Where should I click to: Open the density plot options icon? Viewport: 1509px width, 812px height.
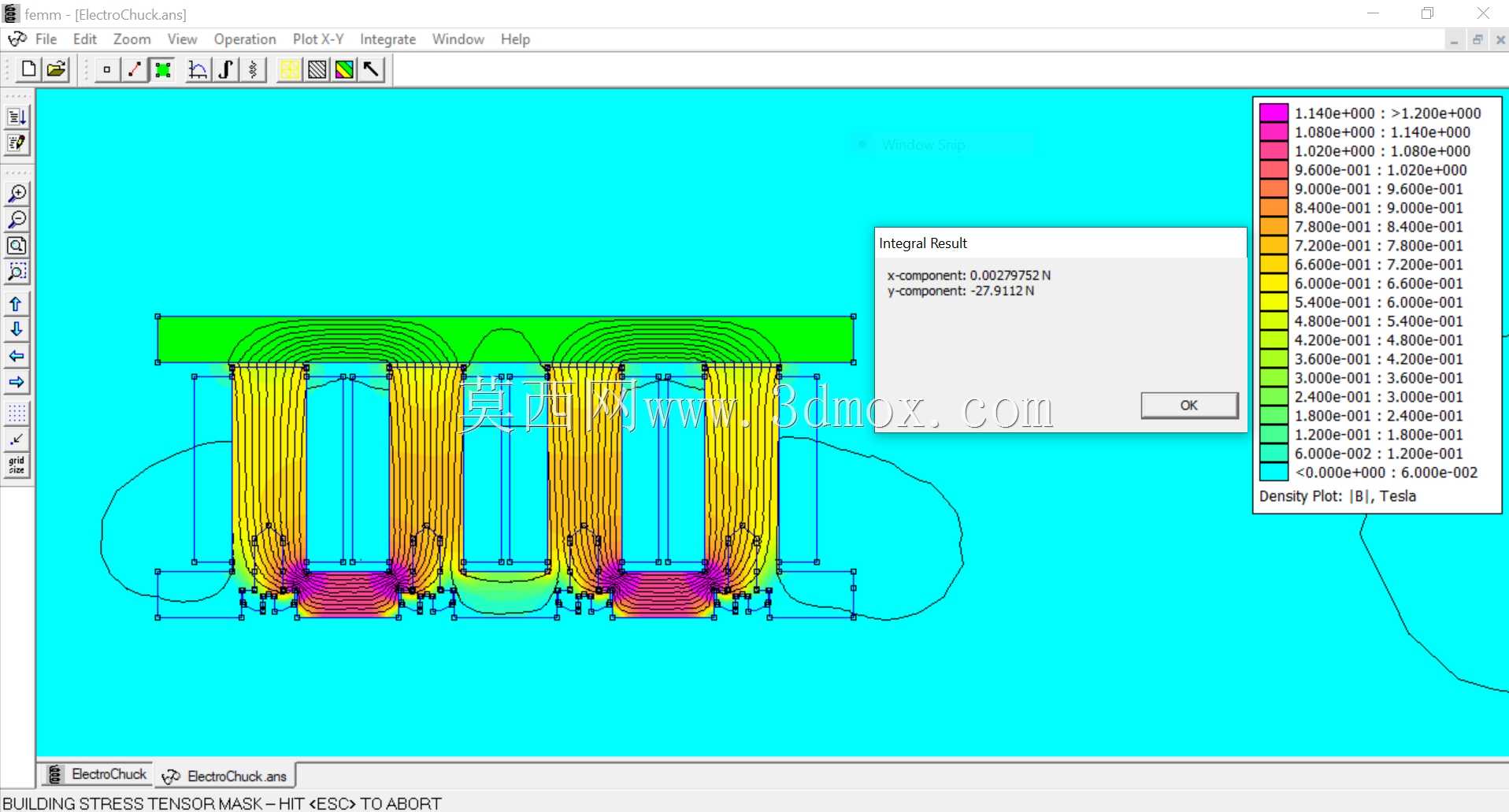coord(344,69)
